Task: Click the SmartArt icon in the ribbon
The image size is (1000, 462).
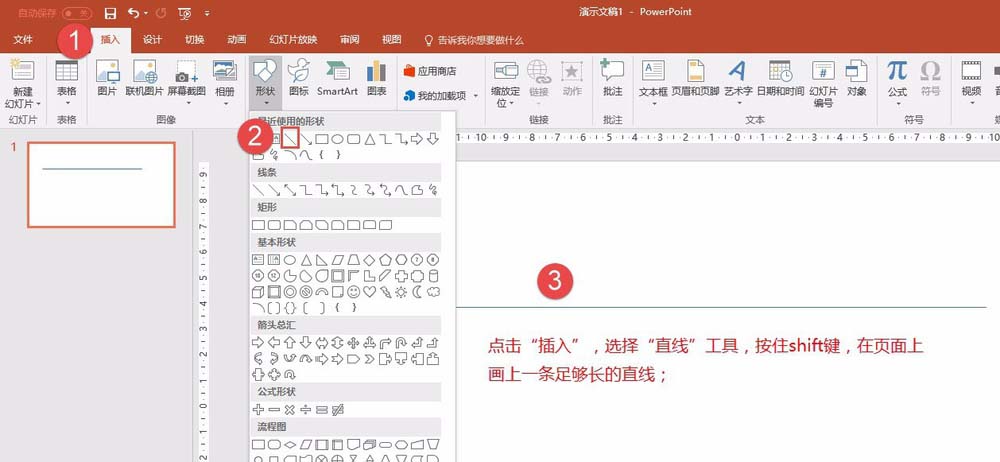Action: 337,77
